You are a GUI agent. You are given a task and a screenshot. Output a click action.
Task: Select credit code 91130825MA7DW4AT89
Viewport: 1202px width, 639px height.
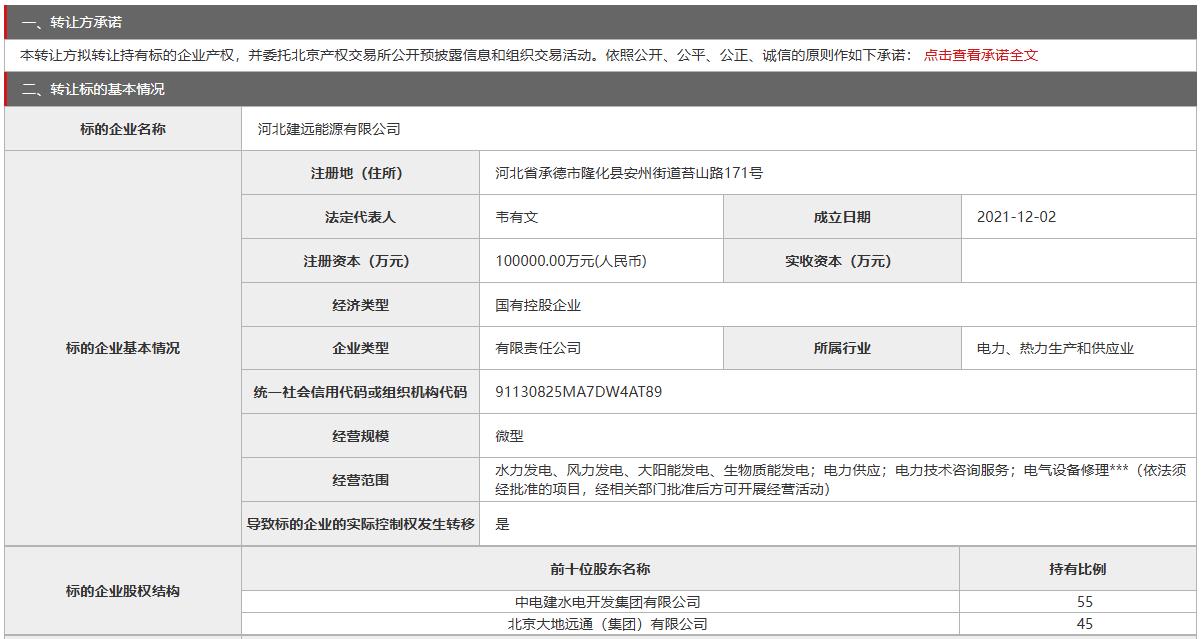click(578, 392)
